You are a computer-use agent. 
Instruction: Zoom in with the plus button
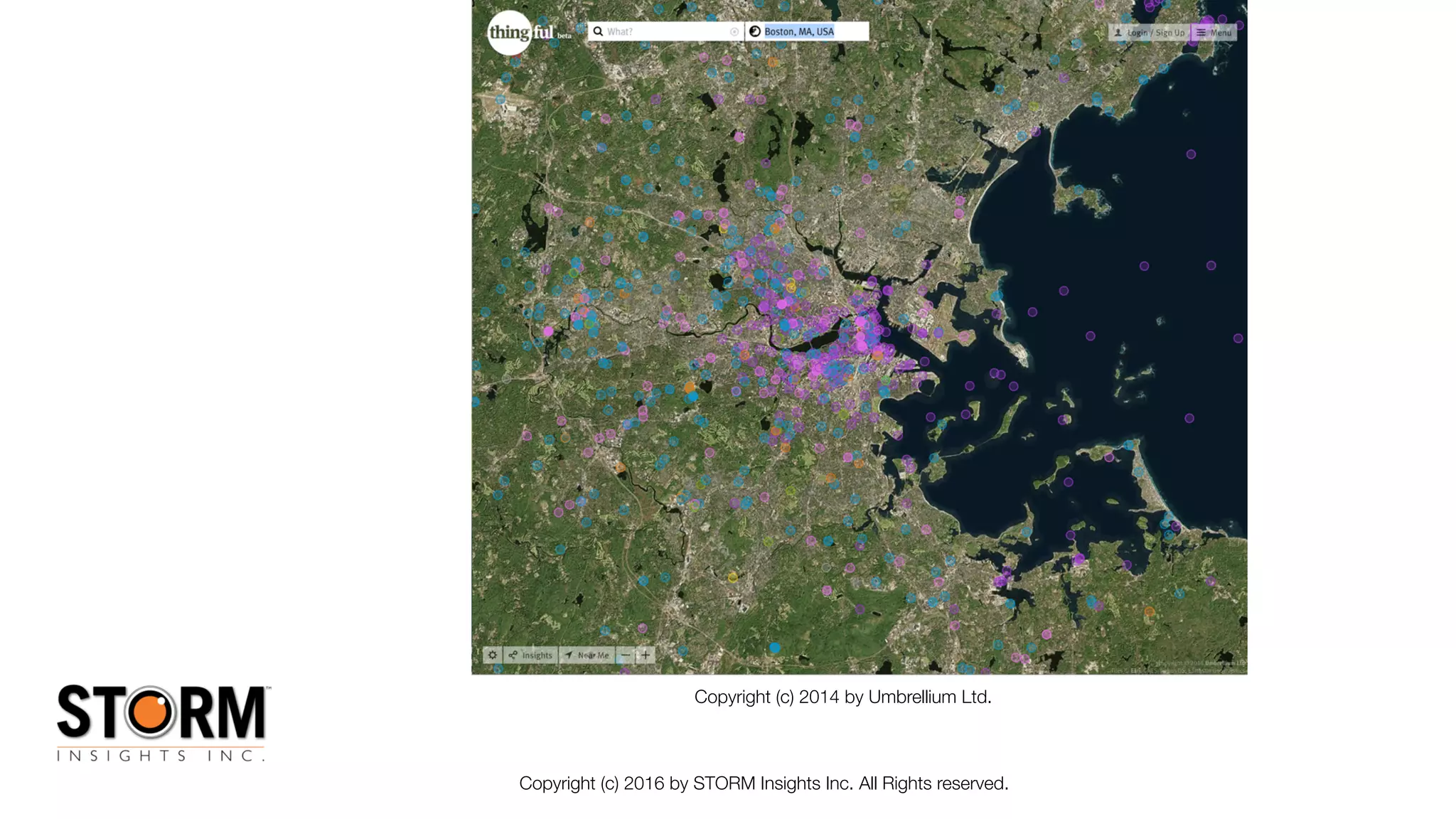click(x=646, y=655)
